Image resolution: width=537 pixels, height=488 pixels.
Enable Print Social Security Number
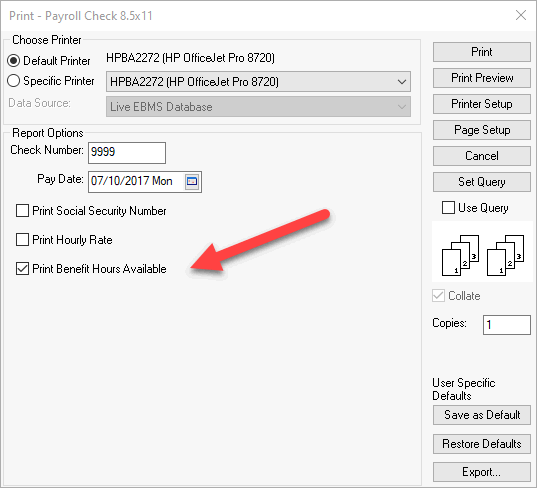(x=22, y=211)
